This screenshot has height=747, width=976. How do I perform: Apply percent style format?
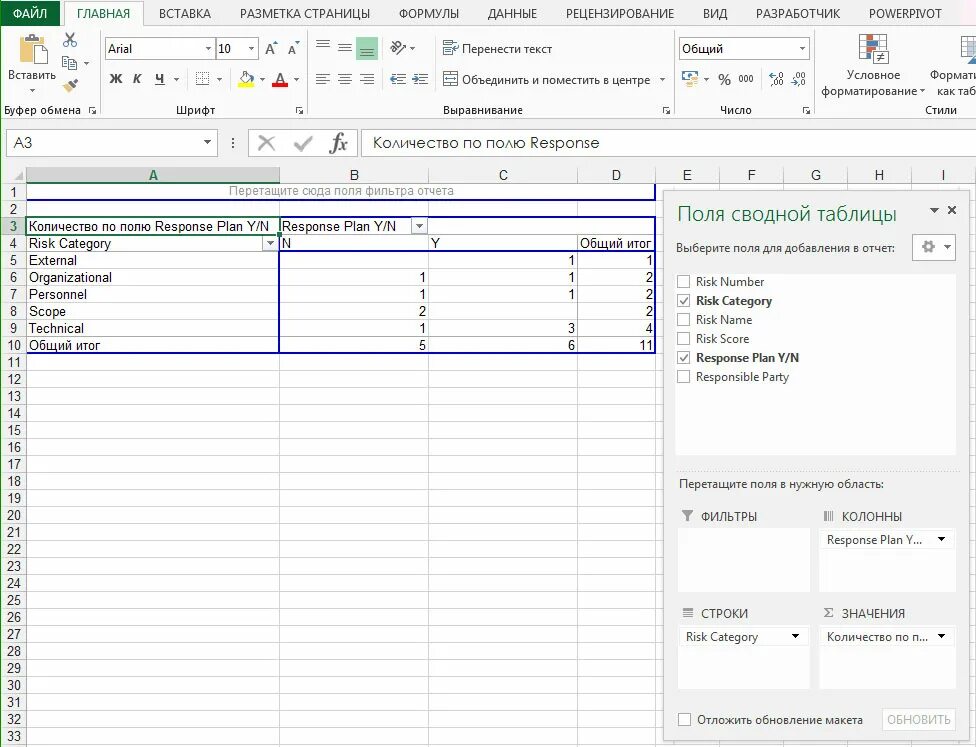point(725,79)
